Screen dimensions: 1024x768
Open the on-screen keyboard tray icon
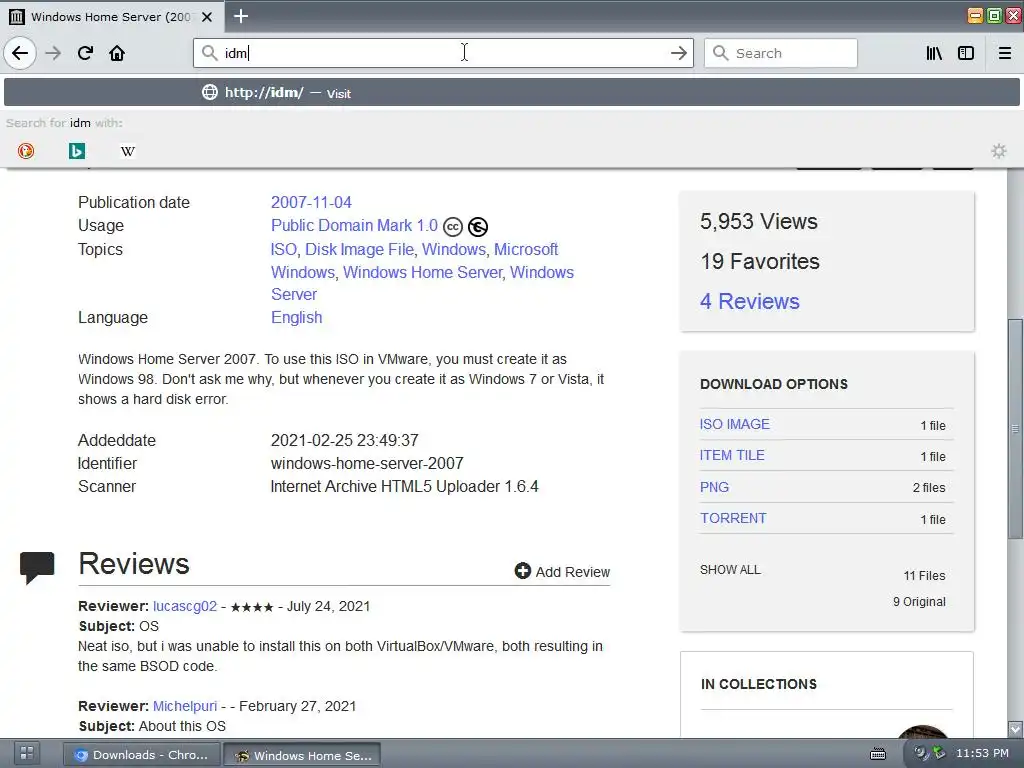click(x=878, y=754)
